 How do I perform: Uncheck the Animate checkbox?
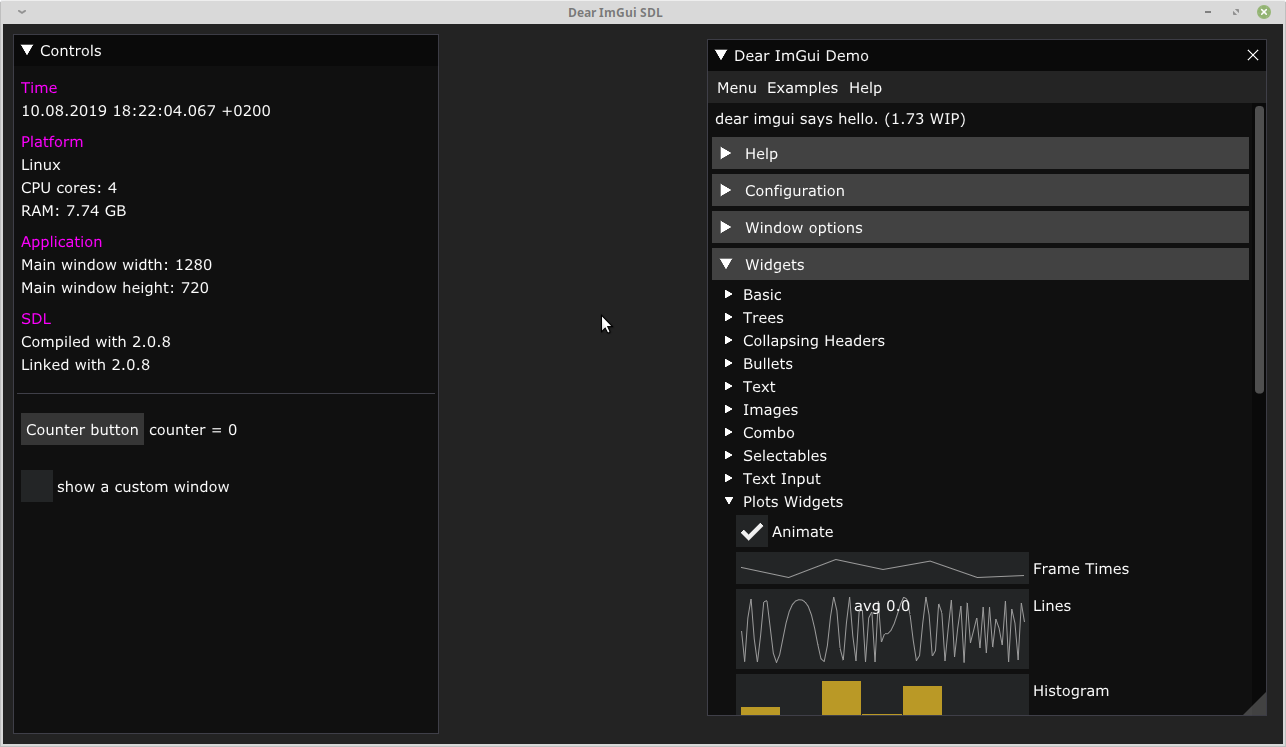tap(752, 531)
